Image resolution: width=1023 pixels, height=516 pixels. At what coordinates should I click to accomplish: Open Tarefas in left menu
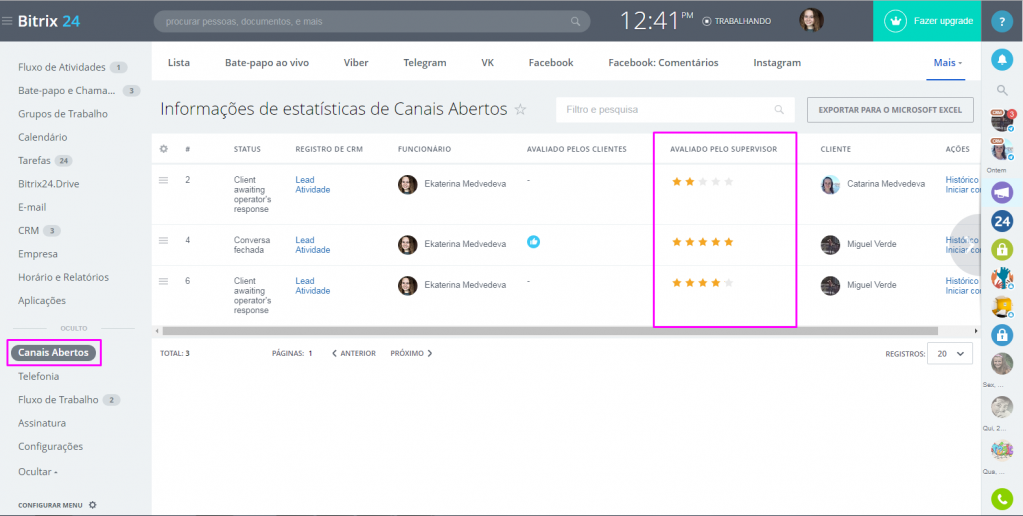pos(34,160)
